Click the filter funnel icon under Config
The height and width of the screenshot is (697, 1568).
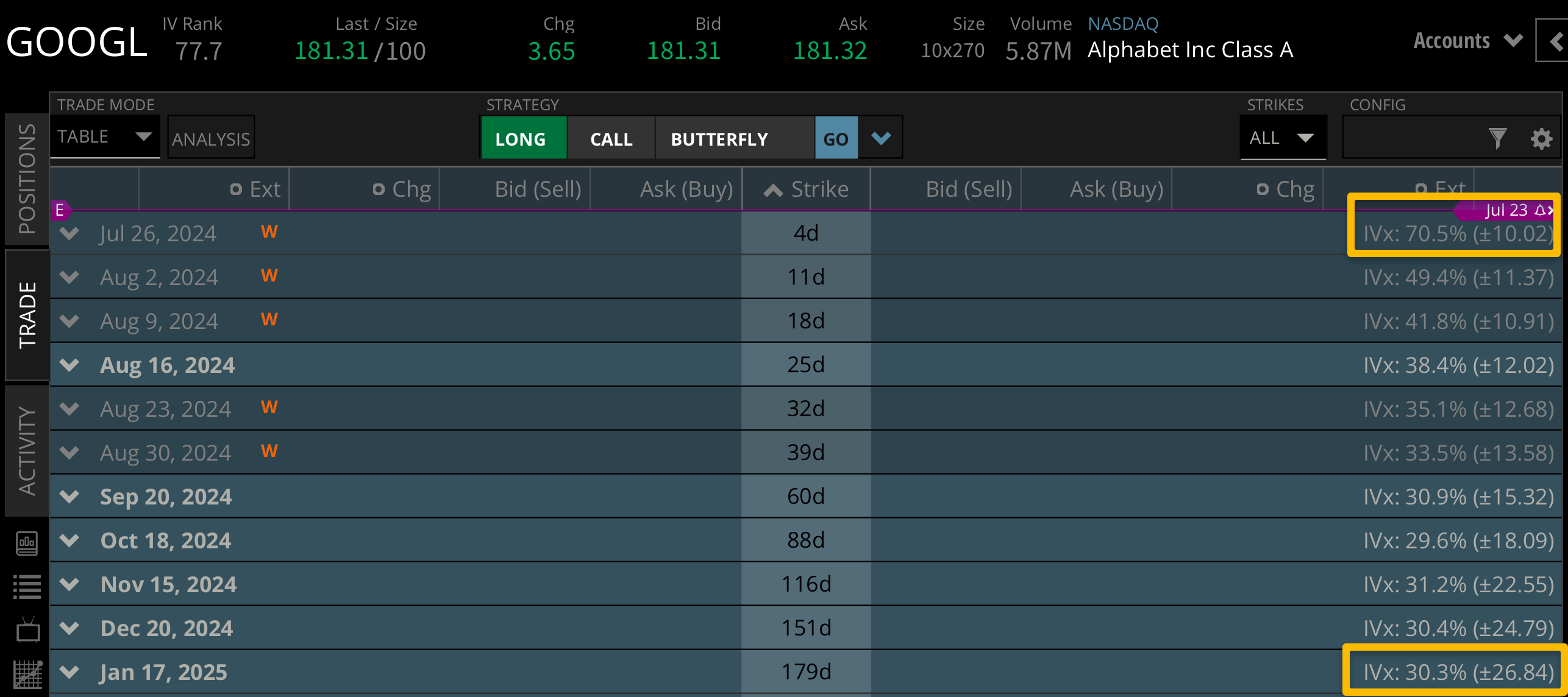click(1497, 139)
